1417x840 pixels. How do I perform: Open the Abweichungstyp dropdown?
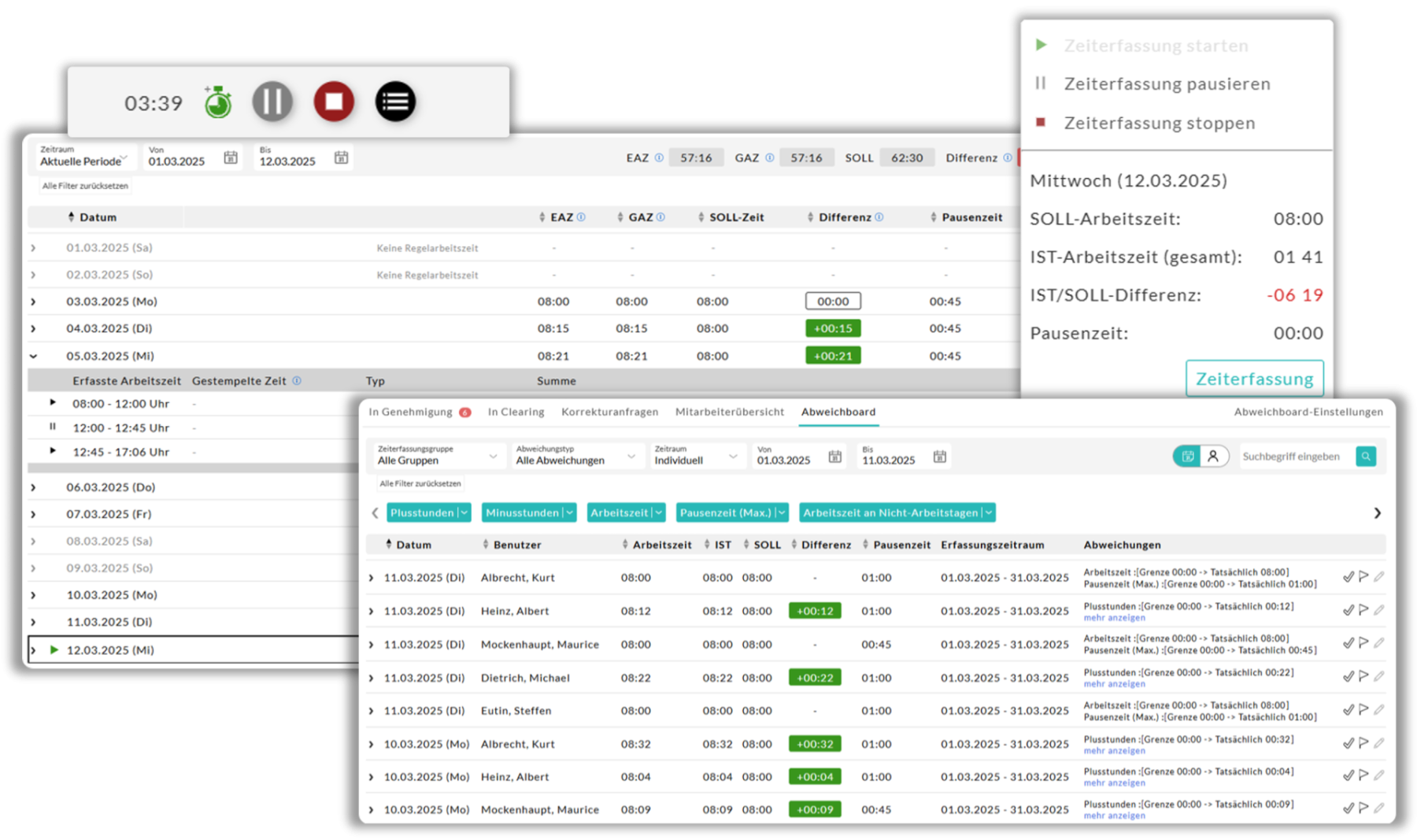[575, 456]
